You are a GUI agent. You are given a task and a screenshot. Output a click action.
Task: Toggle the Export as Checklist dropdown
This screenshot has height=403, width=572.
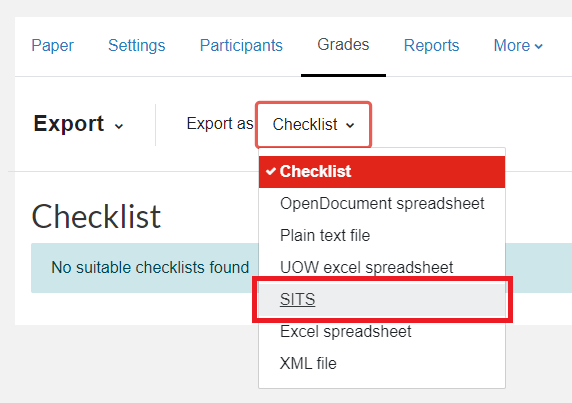click(314, 125)
